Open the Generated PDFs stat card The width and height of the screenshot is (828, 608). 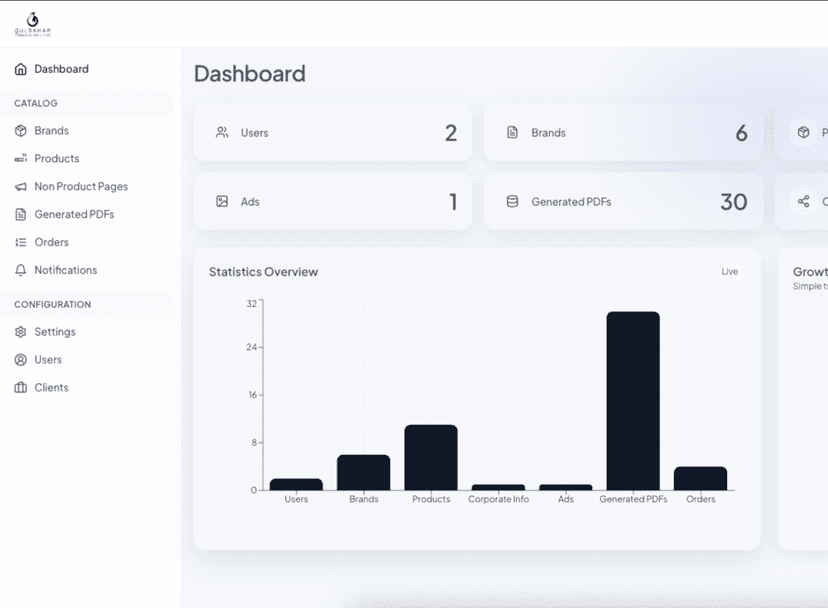coord(623,202)
